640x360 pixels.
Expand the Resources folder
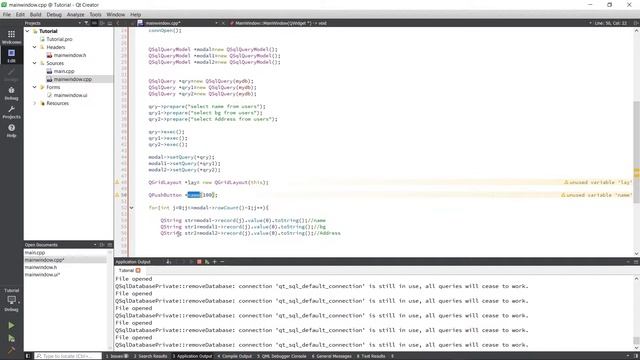tap(35, 103)
